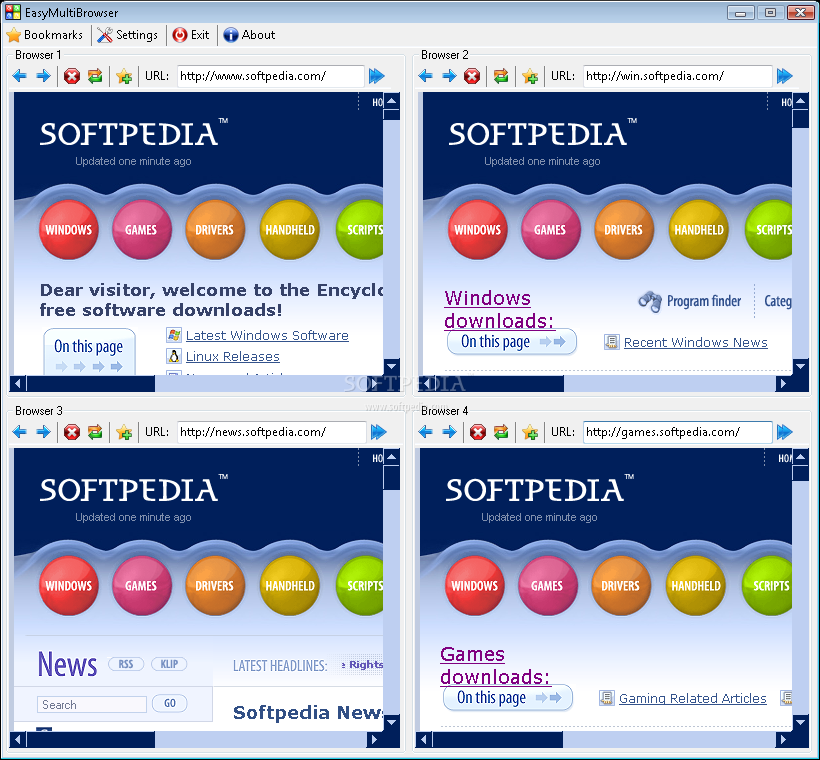The height and width of the screenshot is (760, 820).
Task: Click On this page button in Browser 4
Action: tap(508, 698)
